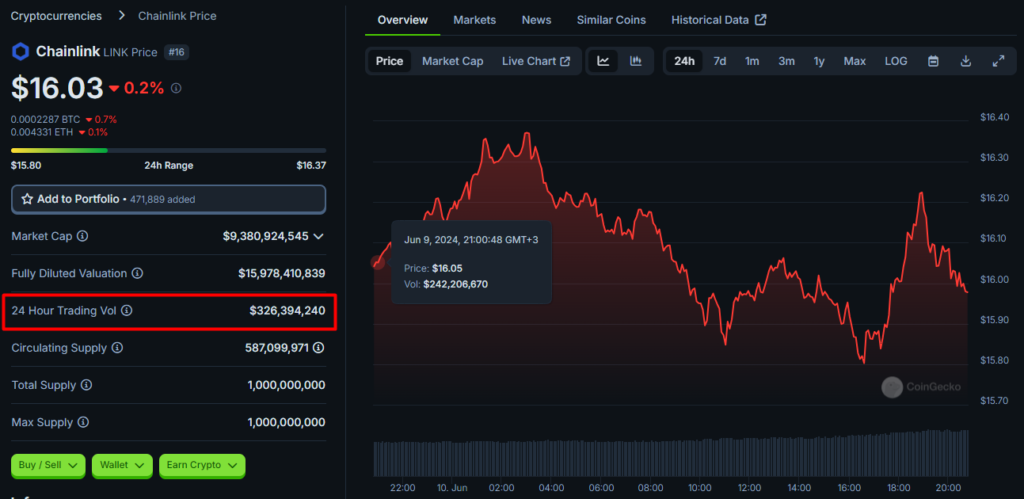The height and width of the screenshot is (499, 1024).
Task: Toggle the LOG scale option
Action: 895,61
